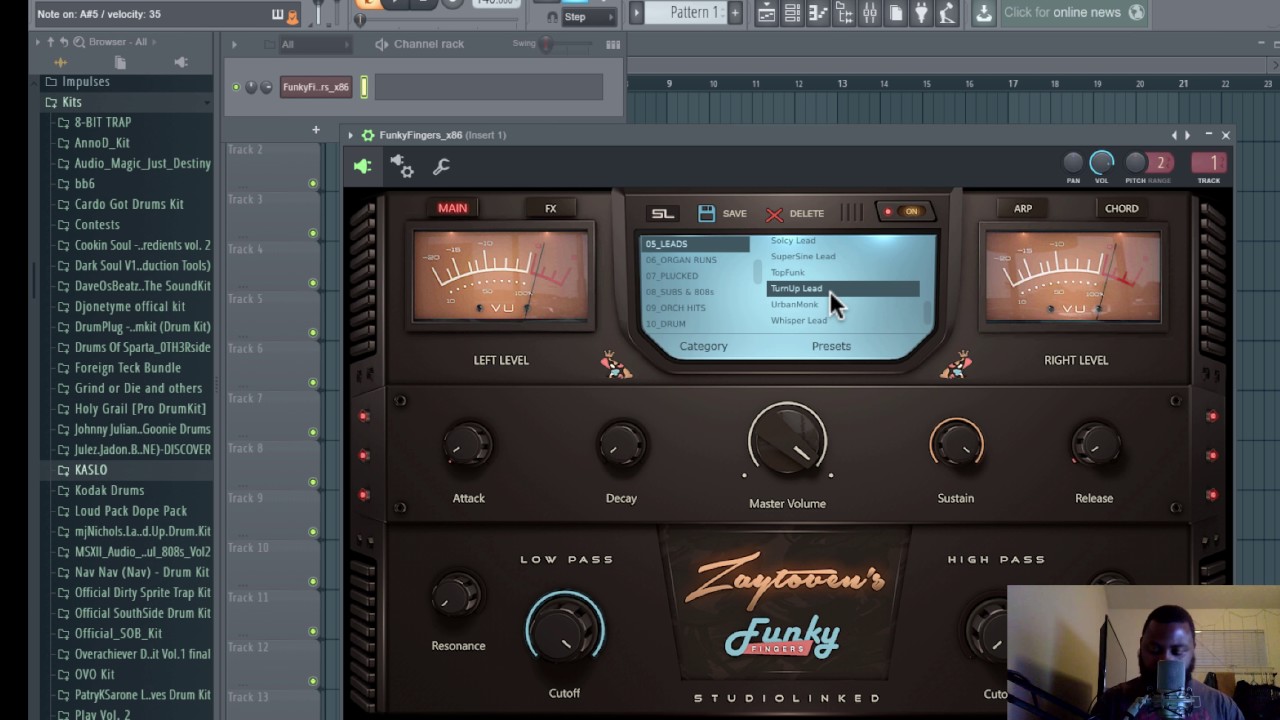Screen dimensions: 1280x720
Task: Toggle the headphone metronome icon beside Step
Action: pos(552,17)
